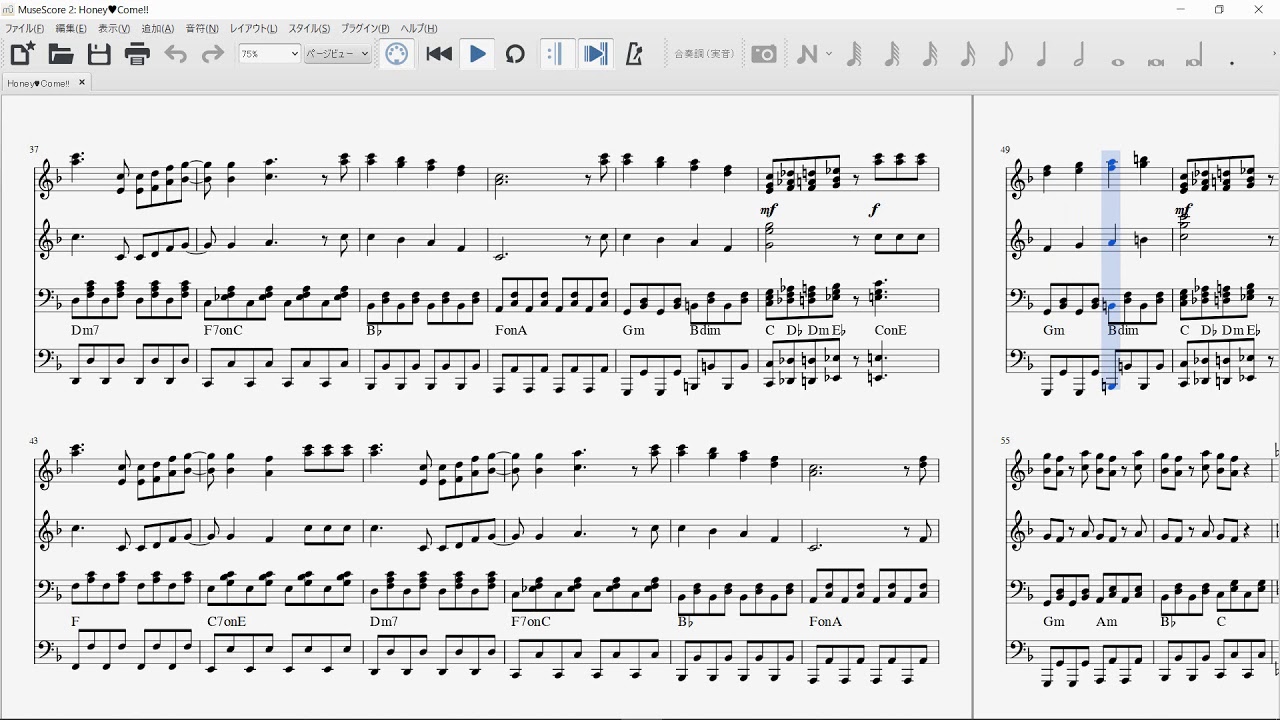1280x720 pixels.
Task: Toggle the metronome icon
Action: pyautogui.click(x=634, y=54)
